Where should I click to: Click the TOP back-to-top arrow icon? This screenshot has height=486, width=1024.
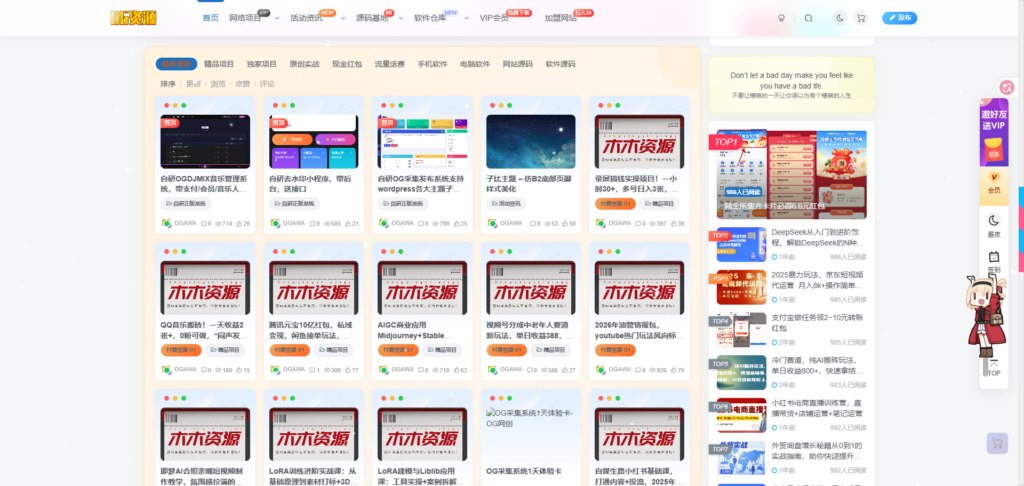(x=993, y=367)
